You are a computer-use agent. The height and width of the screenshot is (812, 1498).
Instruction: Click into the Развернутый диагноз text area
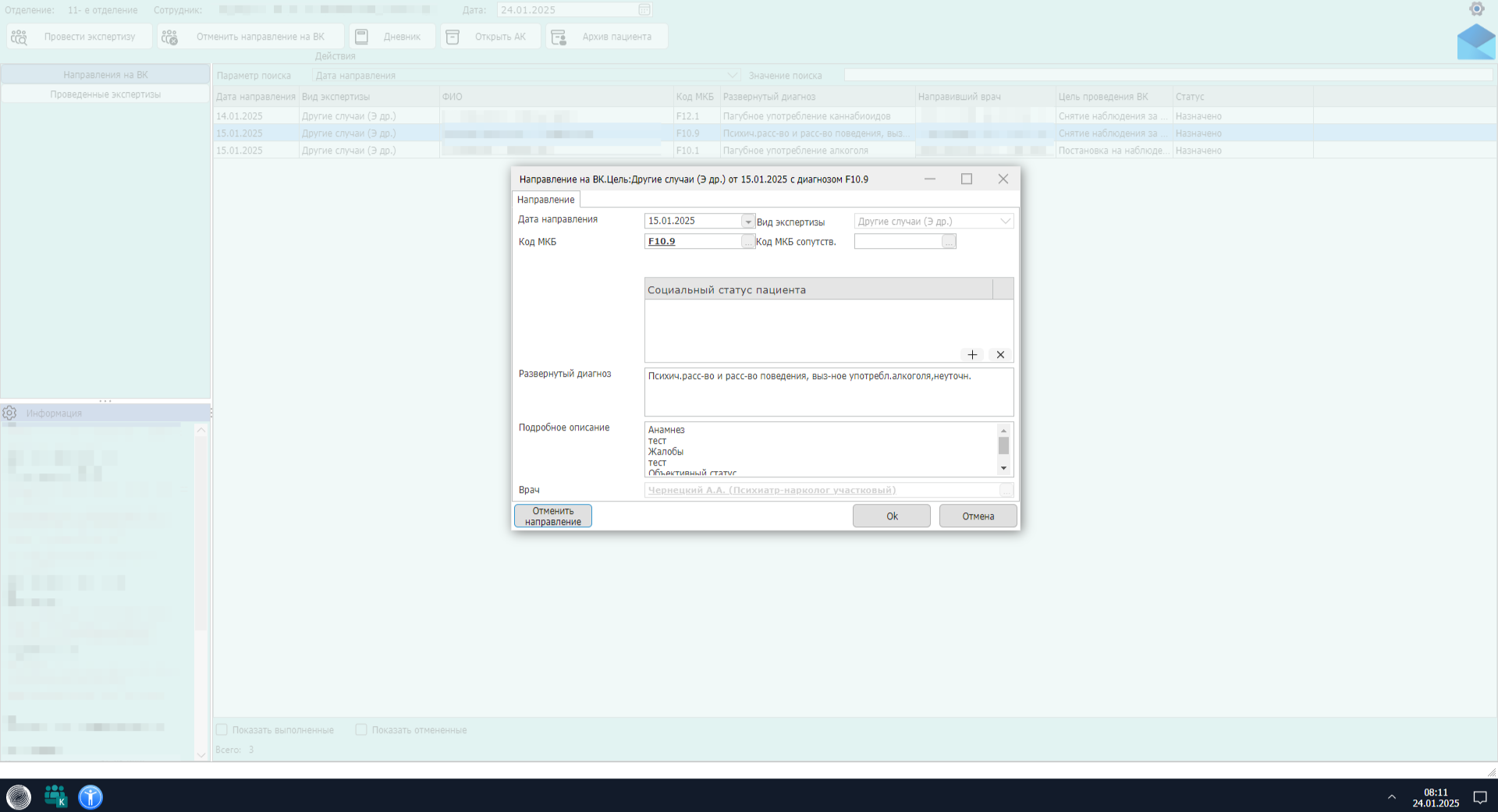[829, 392]
